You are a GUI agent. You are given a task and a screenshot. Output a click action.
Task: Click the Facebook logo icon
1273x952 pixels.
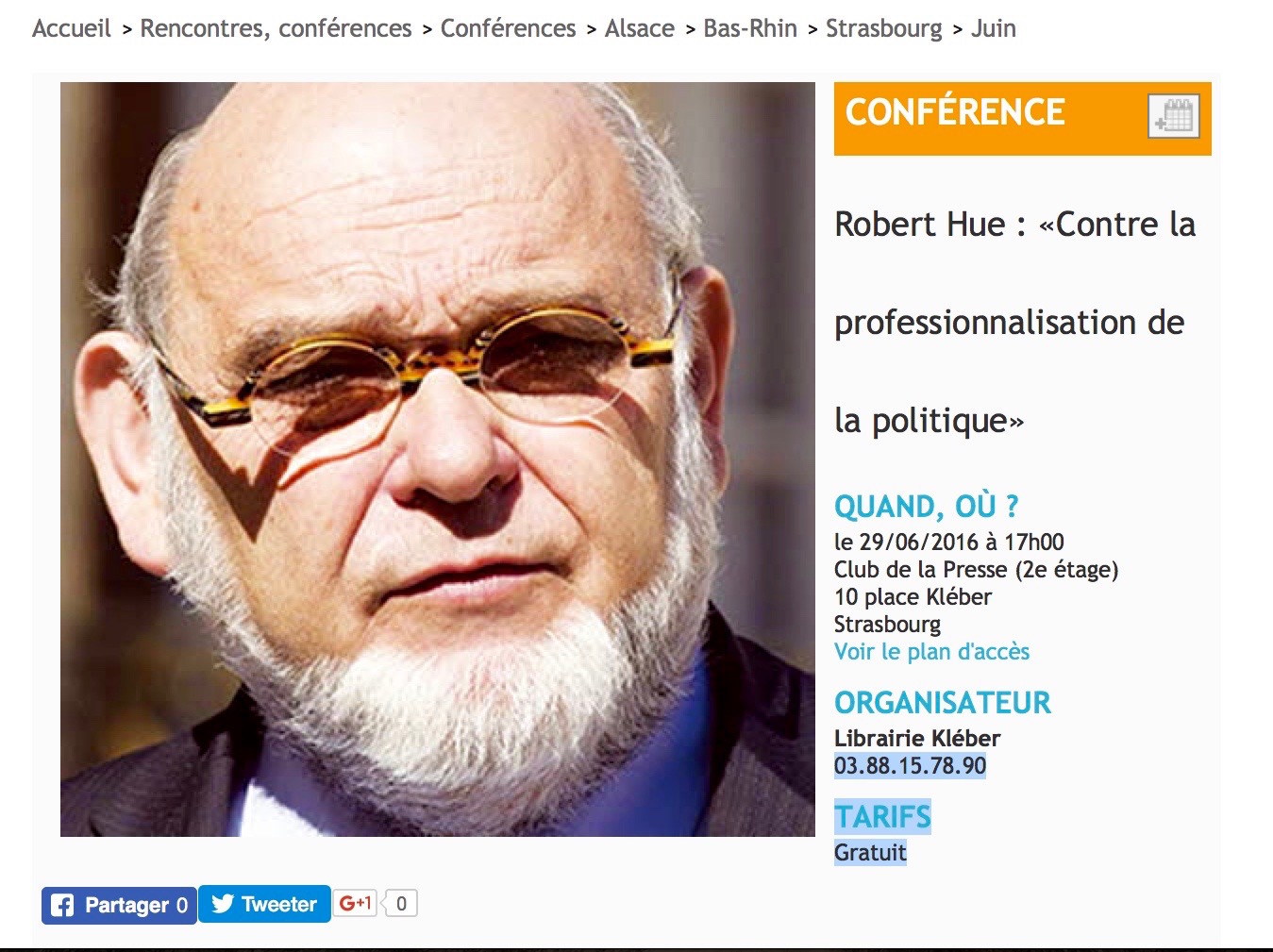pyautogui.click(x=62, y=906)
